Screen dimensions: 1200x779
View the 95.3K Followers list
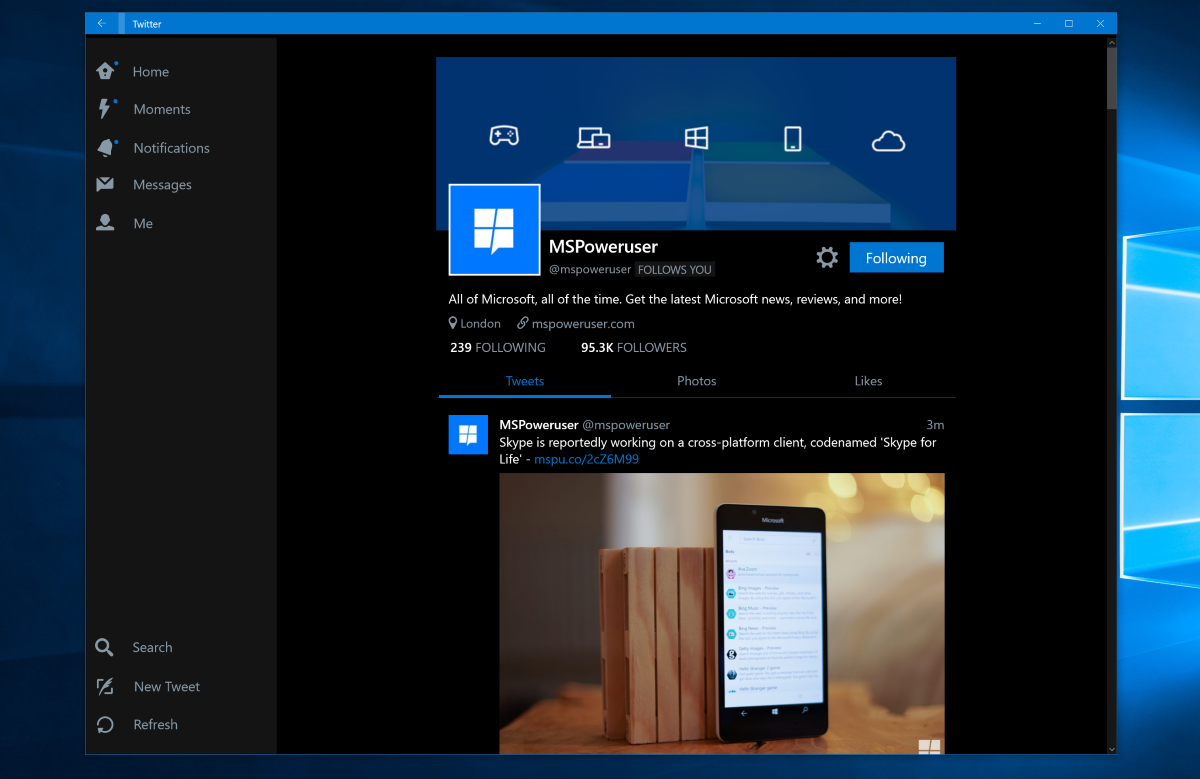point(634,348)
